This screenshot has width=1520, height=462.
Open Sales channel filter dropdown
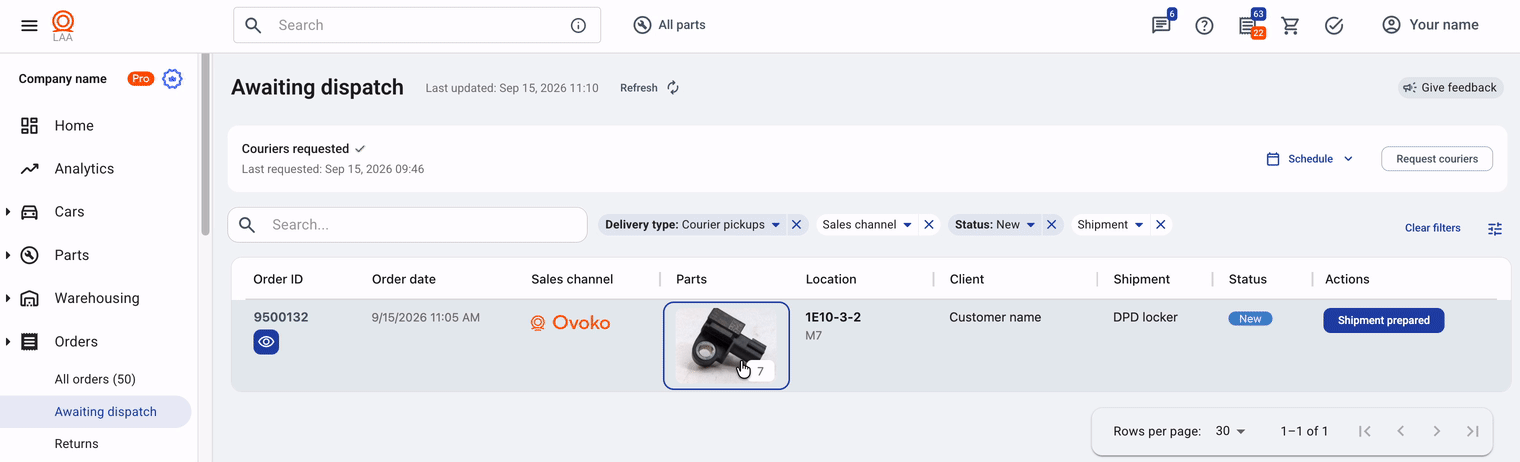(x=866, y=225)
